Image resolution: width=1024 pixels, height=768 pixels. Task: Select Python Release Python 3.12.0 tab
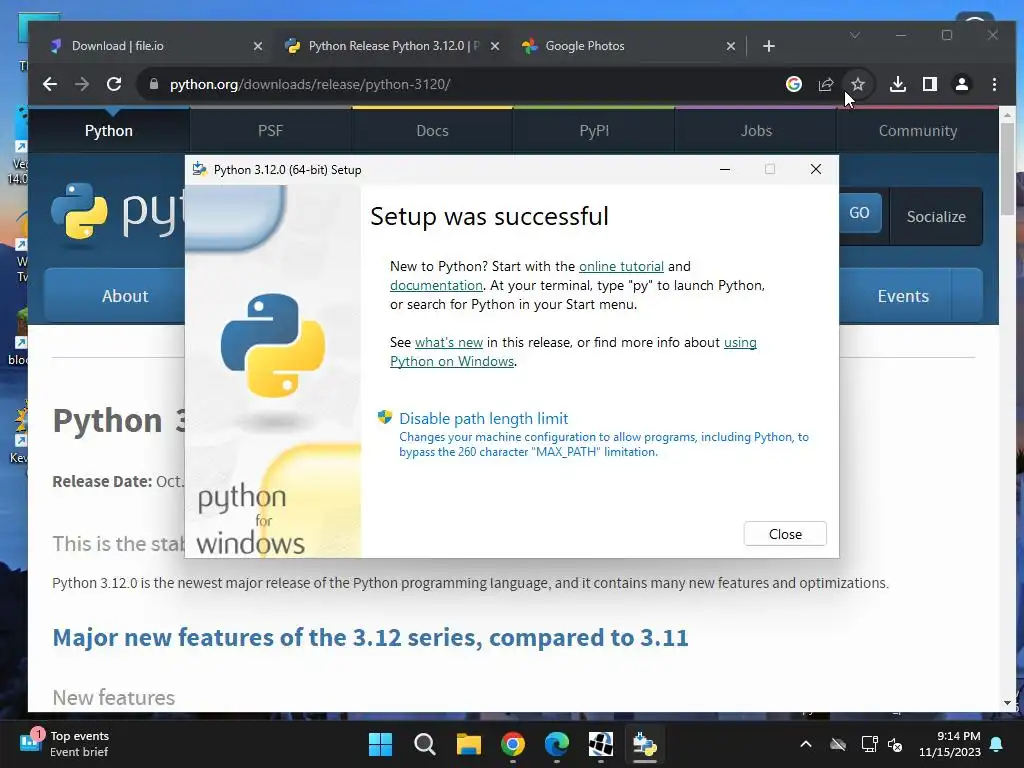pos(392,46)
